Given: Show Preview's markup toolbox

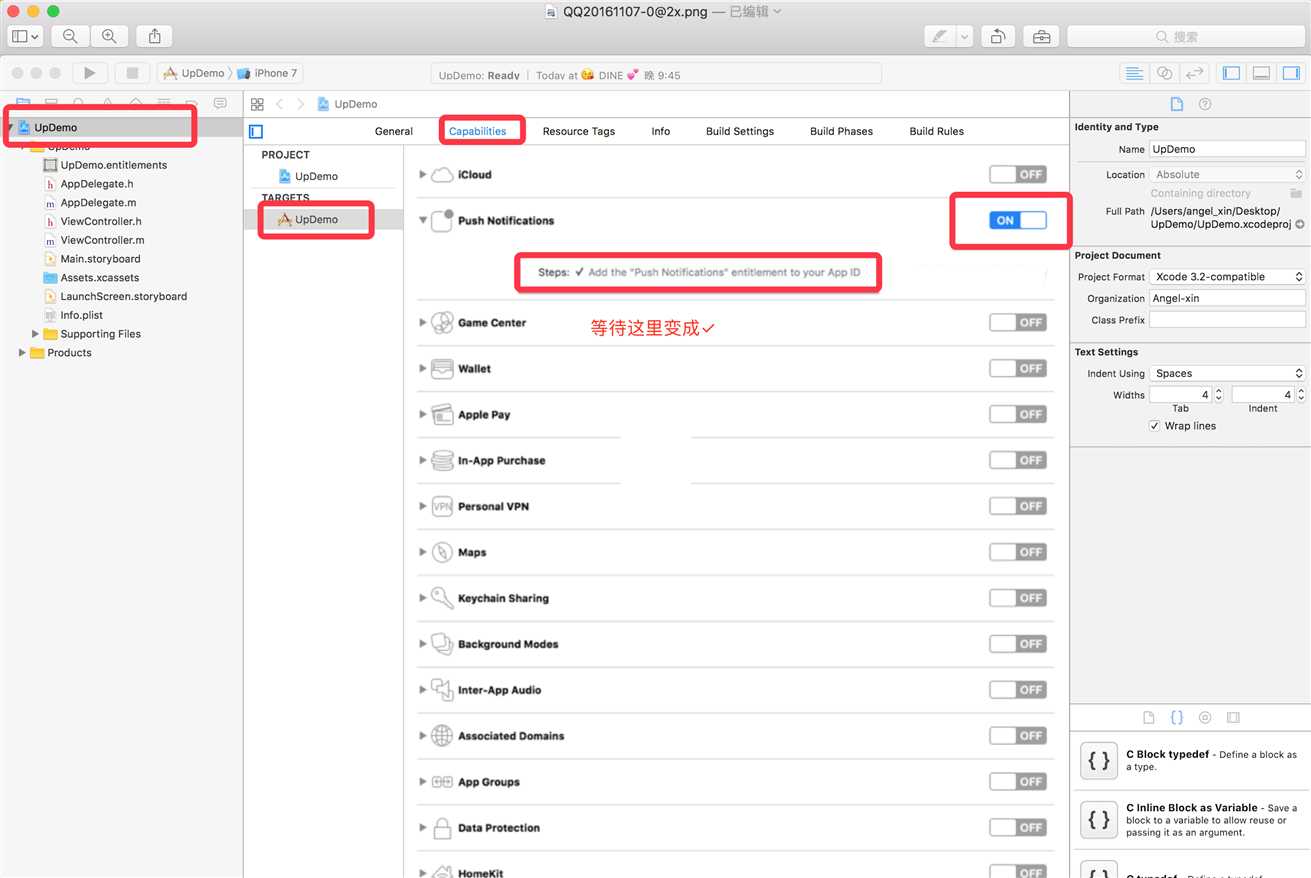Looking at the screenshot, I should coord(1041,36).
